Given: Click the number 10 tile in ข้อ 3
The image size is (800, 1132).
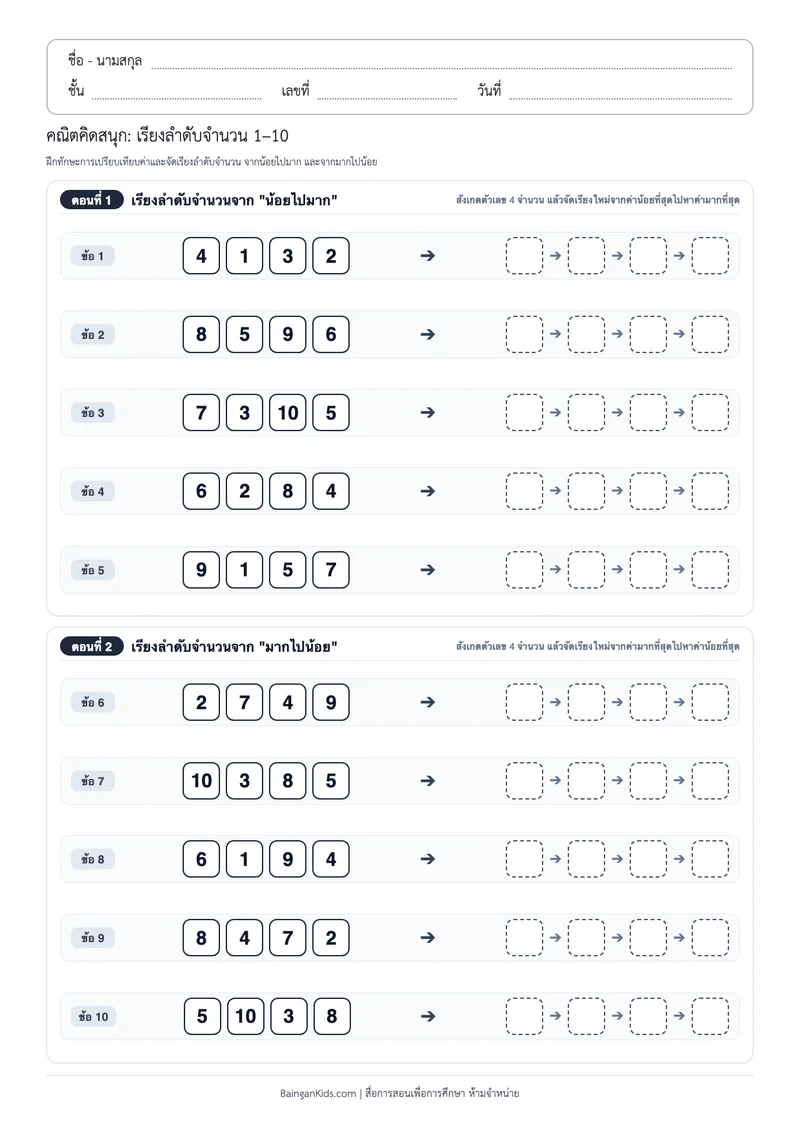Looking at the screenshot, I should pyautogui.click(x=287, y=412).
